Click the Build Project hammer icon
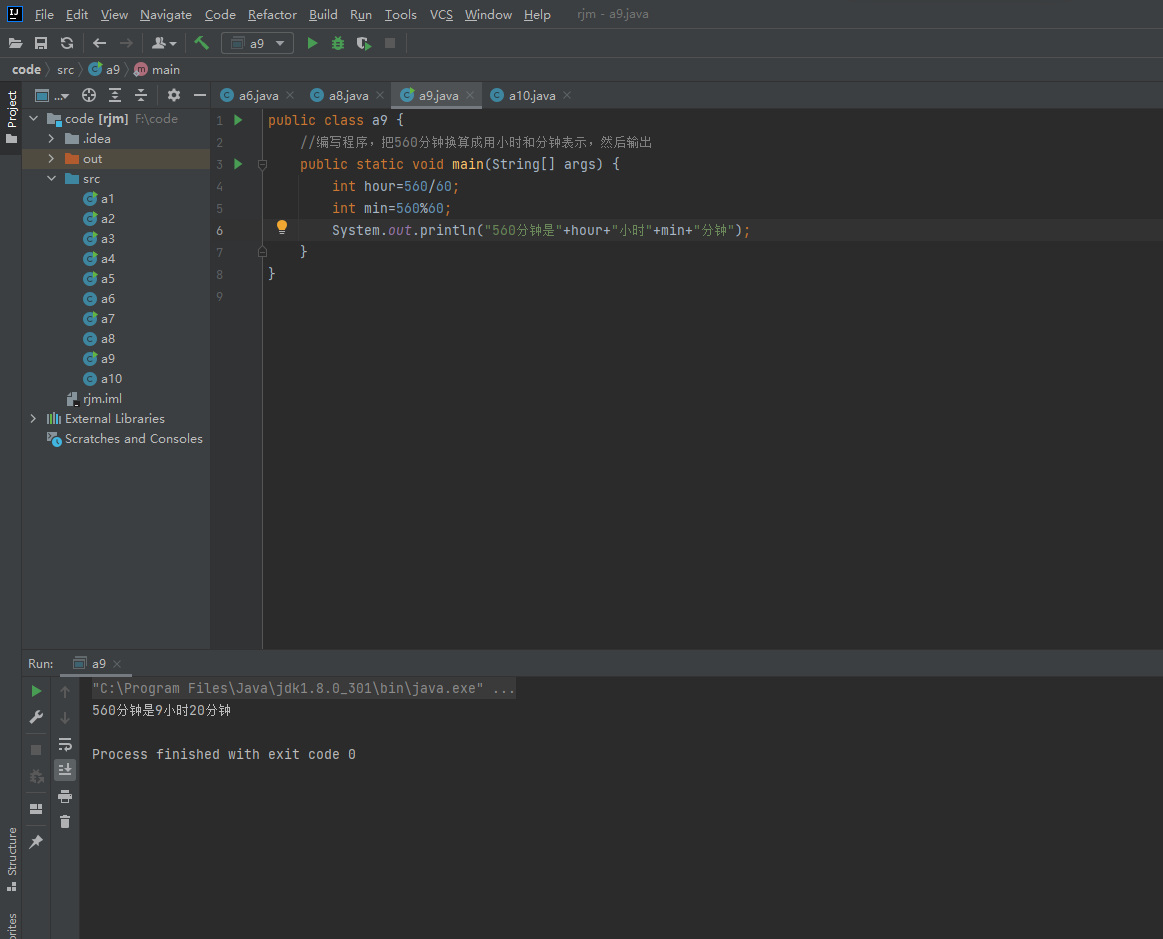 point(202,43)
